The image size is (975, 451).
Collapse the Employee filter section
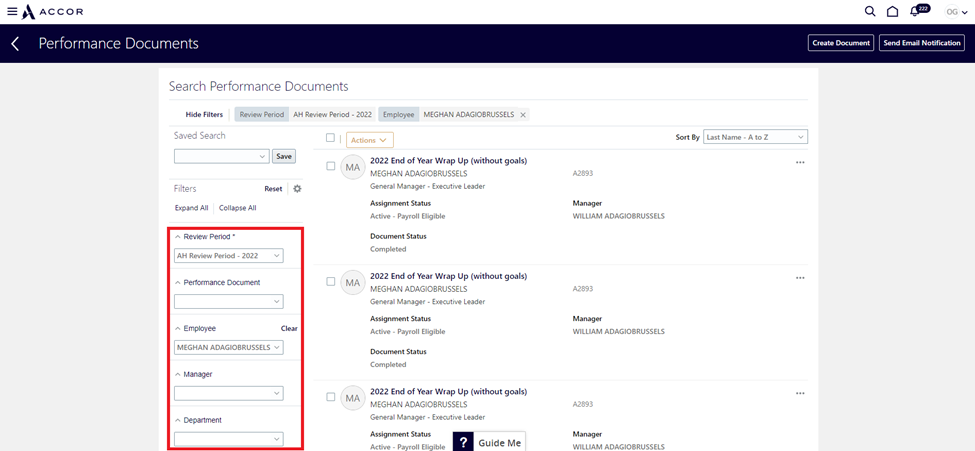(178, 328)
